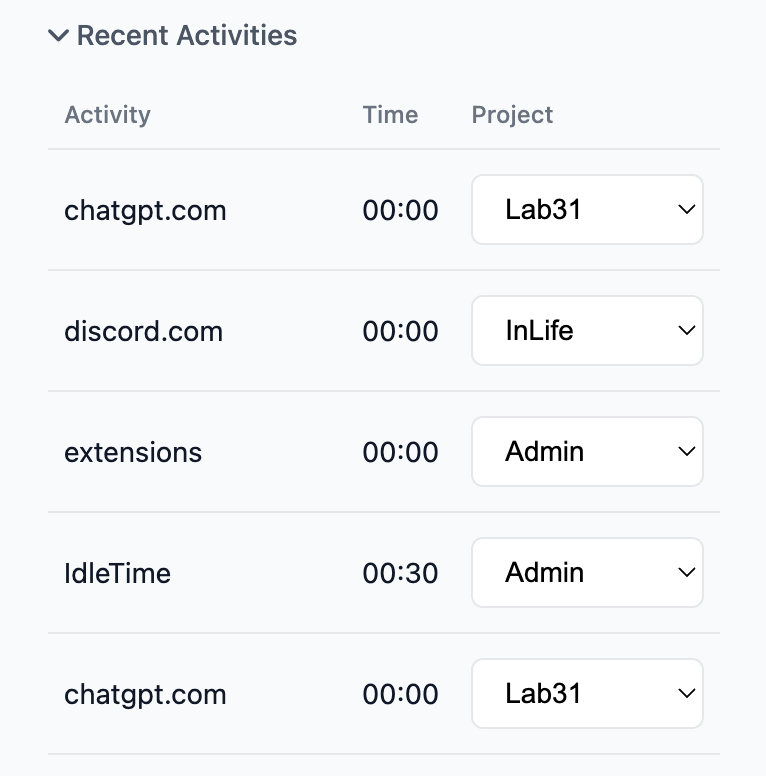Click the 00:30 time for IdleTime
Image resolution: width=766 pixels, height=776 pixels.
pyautogui.click(x=400, y=573)
